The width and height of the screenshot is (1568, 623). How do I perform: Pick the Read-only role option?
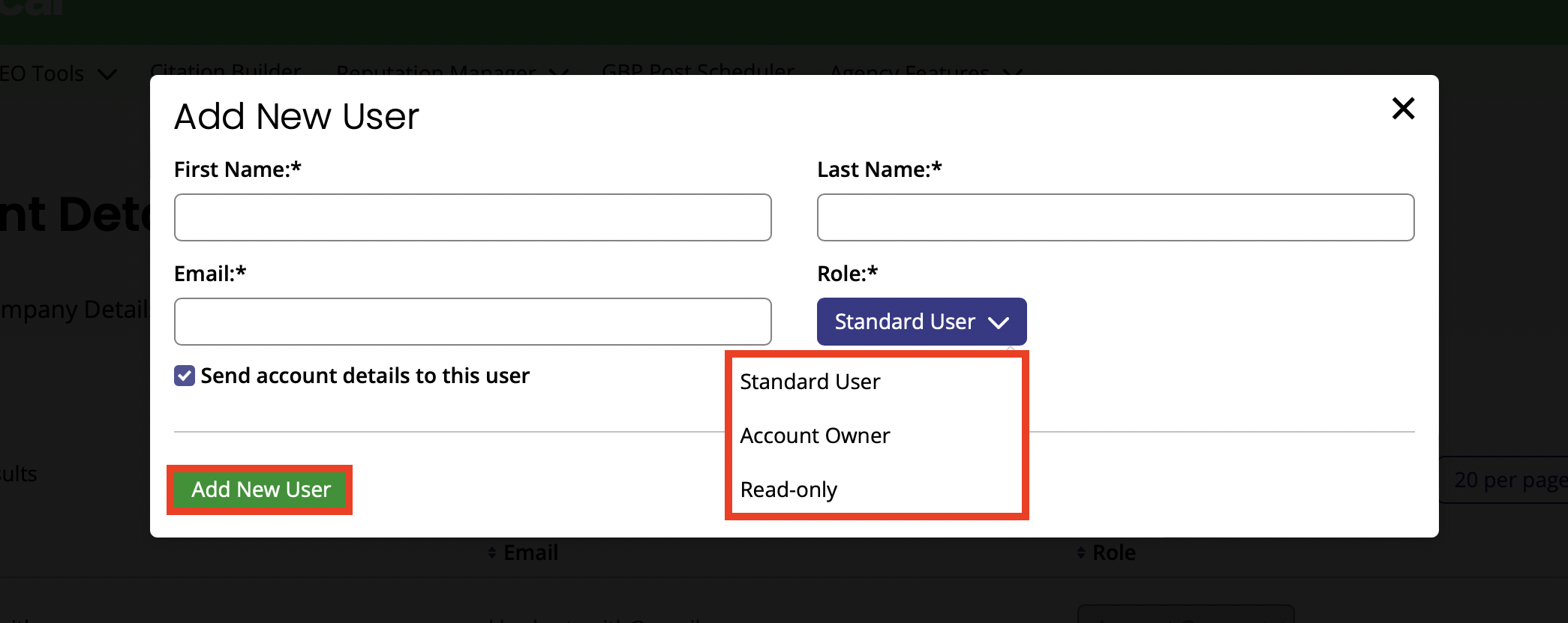pos(789,490)
